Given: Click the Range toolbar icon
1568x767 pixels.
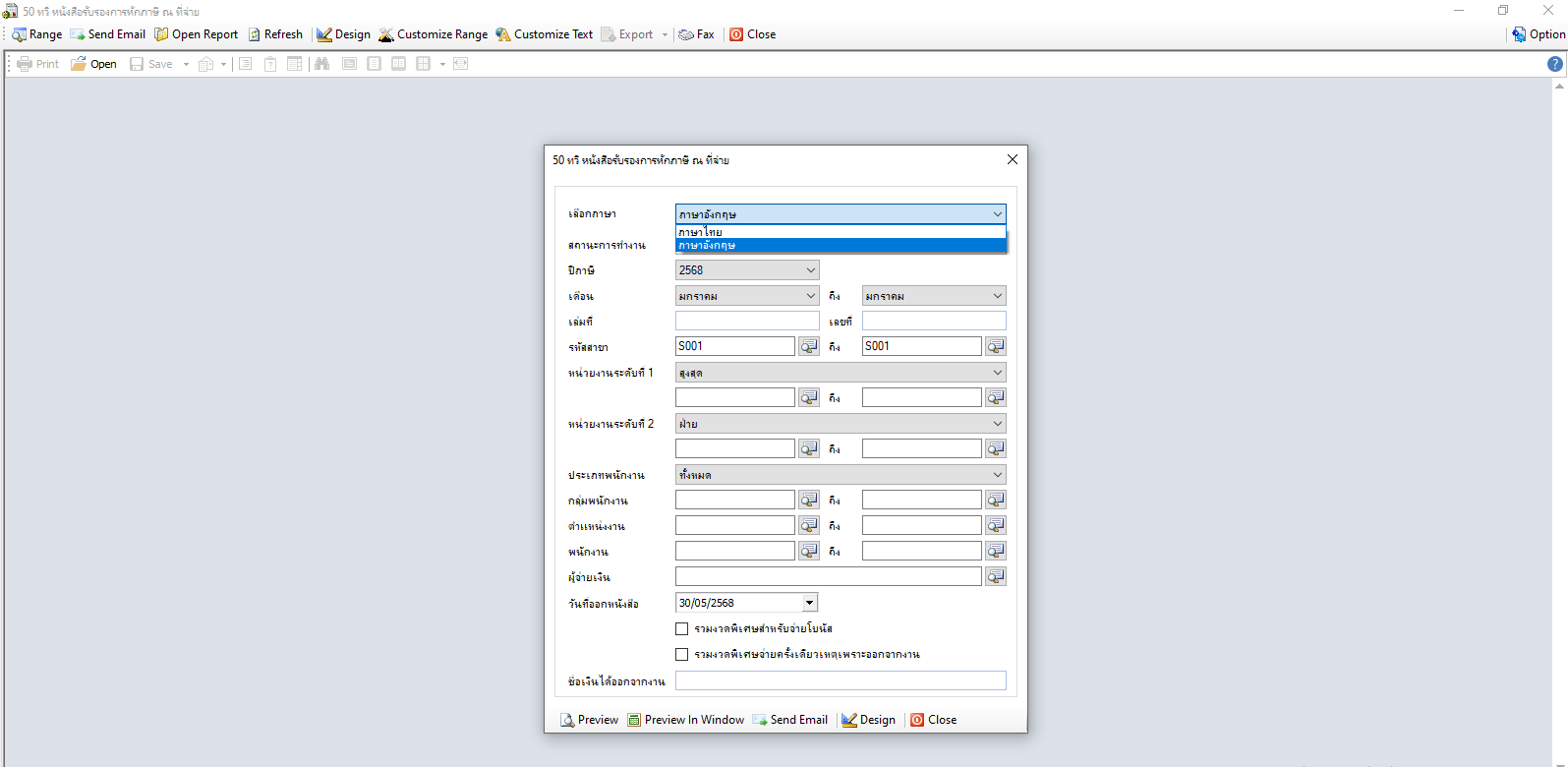Looking at the screenshot, I should (20, 34).
